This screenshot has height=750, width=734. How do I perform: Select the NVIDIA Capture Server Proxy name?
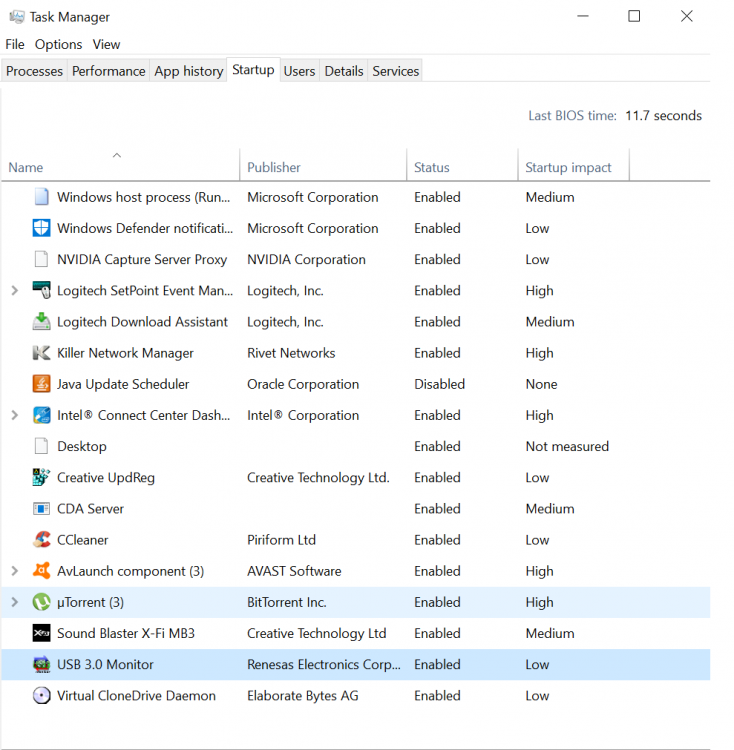[142, 259]
